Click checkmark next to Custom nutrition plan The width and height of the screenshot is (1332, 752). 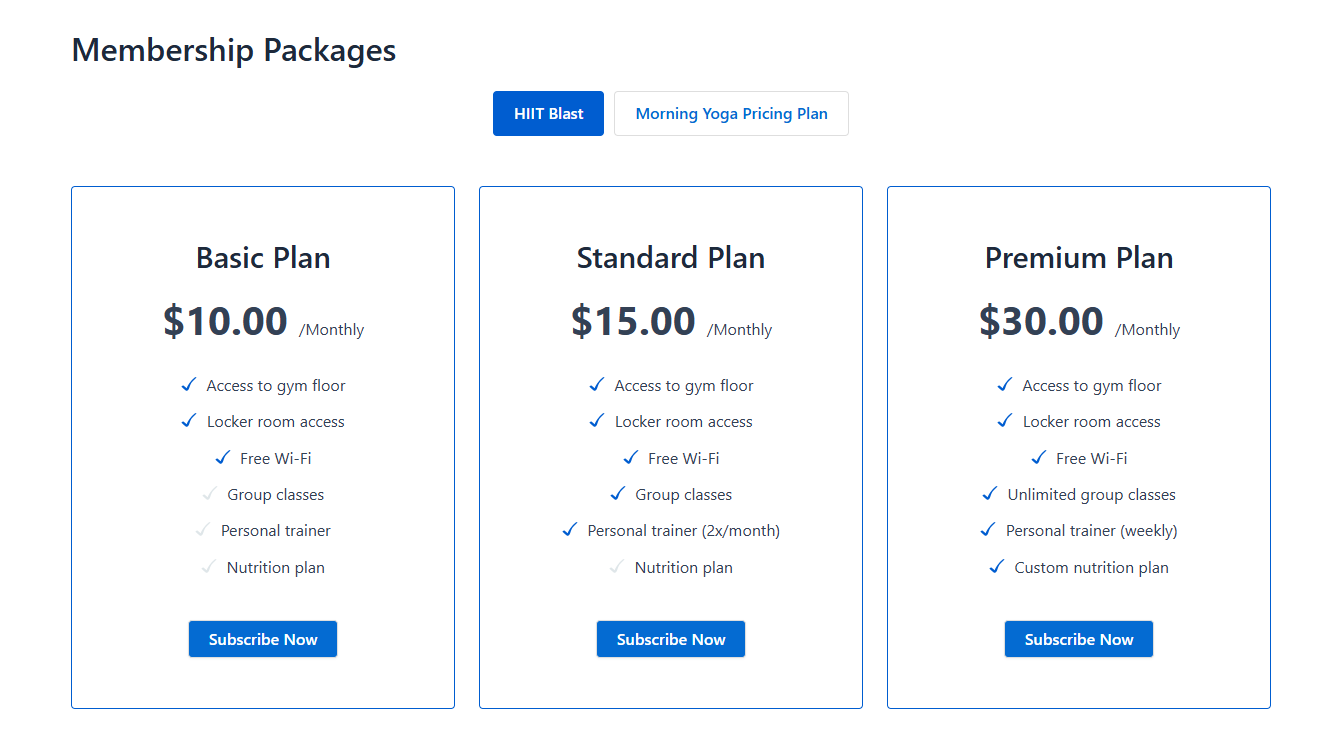[997, 567]
